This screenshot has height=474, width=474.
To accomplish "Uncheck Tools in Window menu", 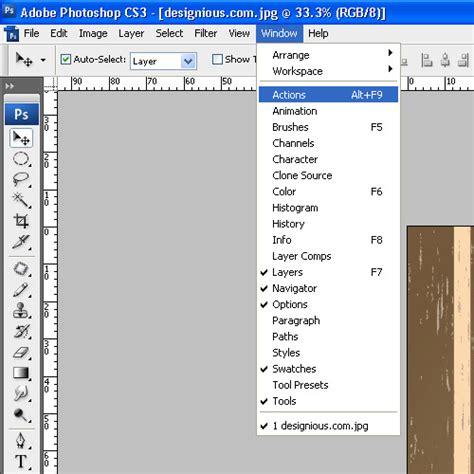I will 328,401.
